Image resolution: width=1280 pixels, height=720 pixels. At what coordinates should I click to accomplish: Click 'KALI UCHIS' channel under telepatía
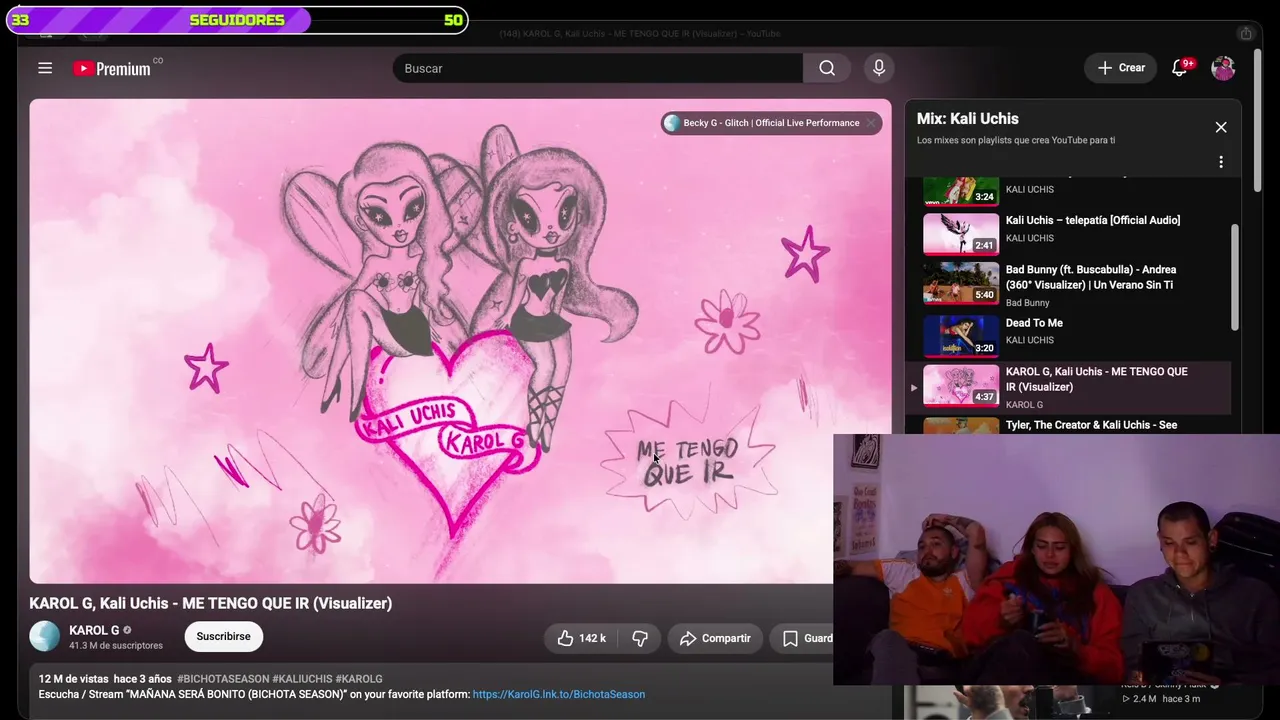tap(1030, 238)
